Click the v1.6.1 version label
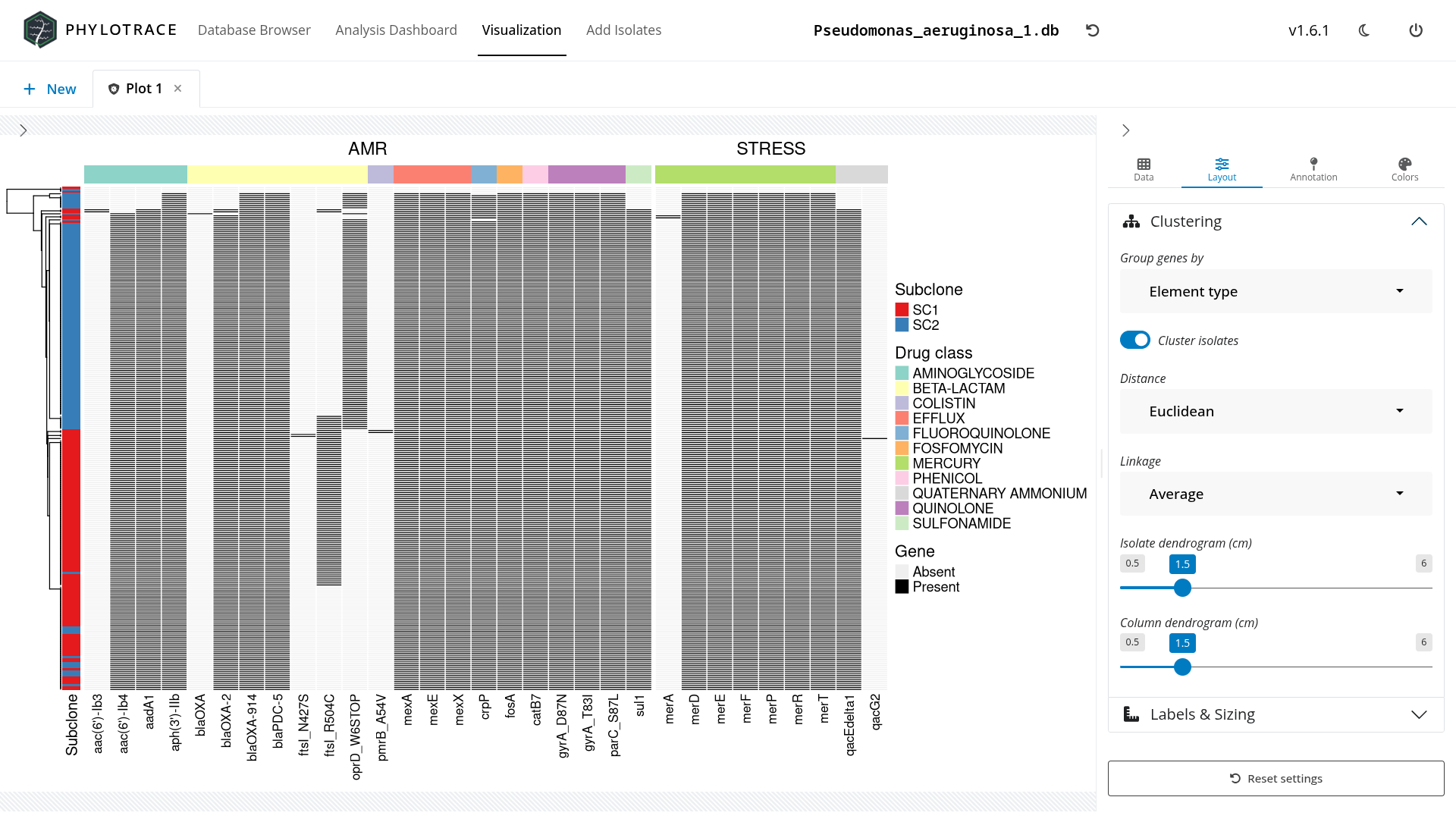The height and width of the screenshot is (819, 1456). point(1309,30)
